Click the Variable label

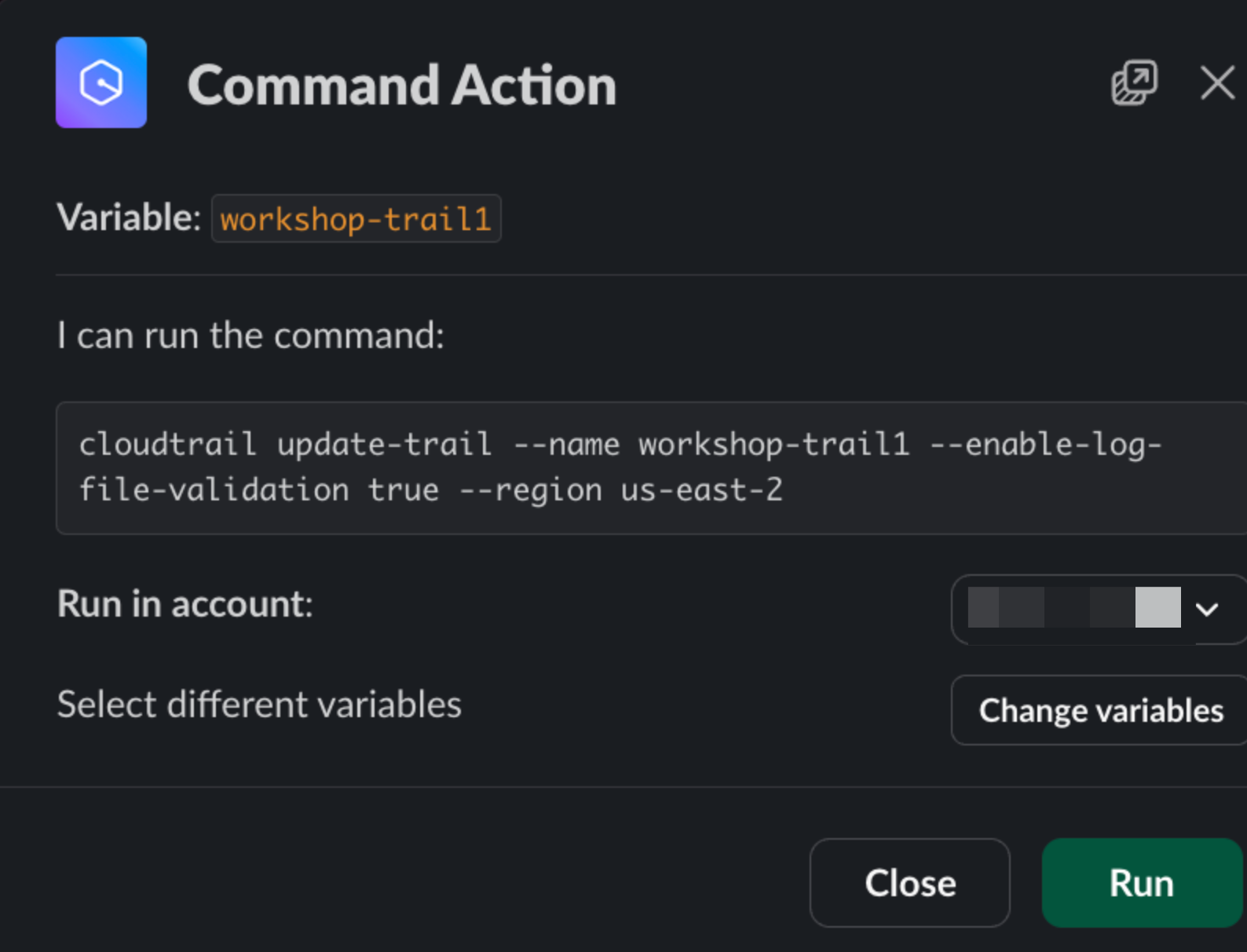(x=129, y=218)
